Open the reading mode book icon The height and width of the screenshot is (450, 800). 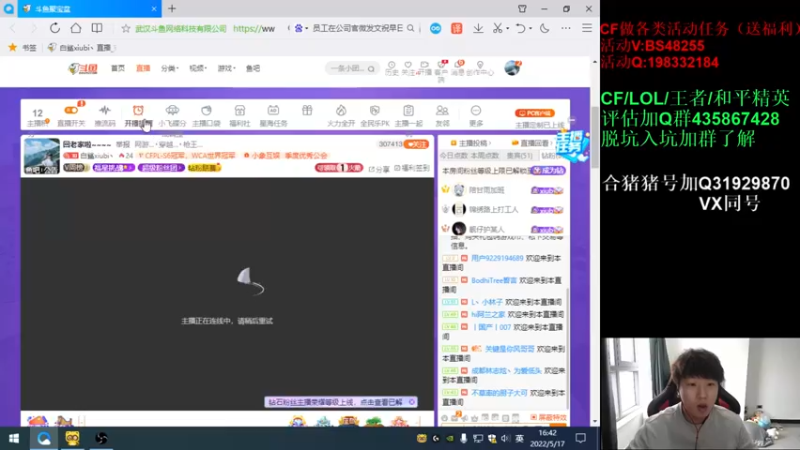point(96,28)
